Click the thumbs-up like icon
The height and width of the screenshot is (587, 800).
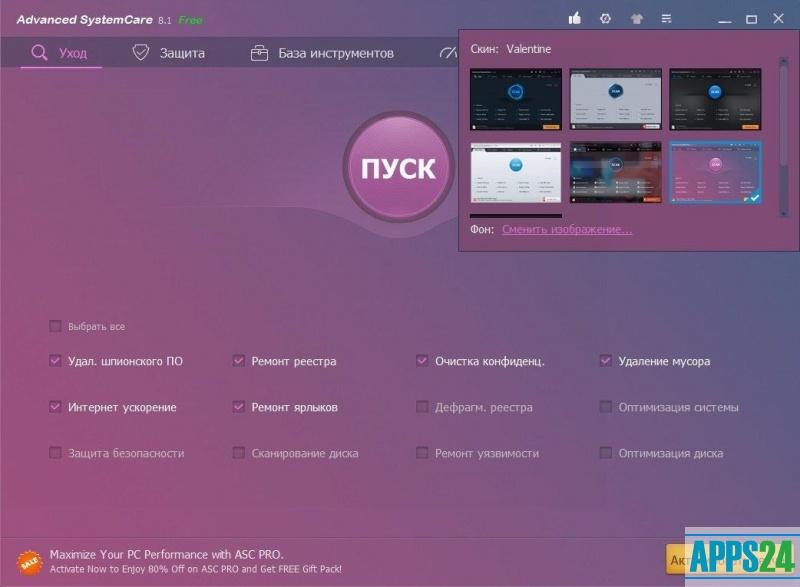(574, 19)
